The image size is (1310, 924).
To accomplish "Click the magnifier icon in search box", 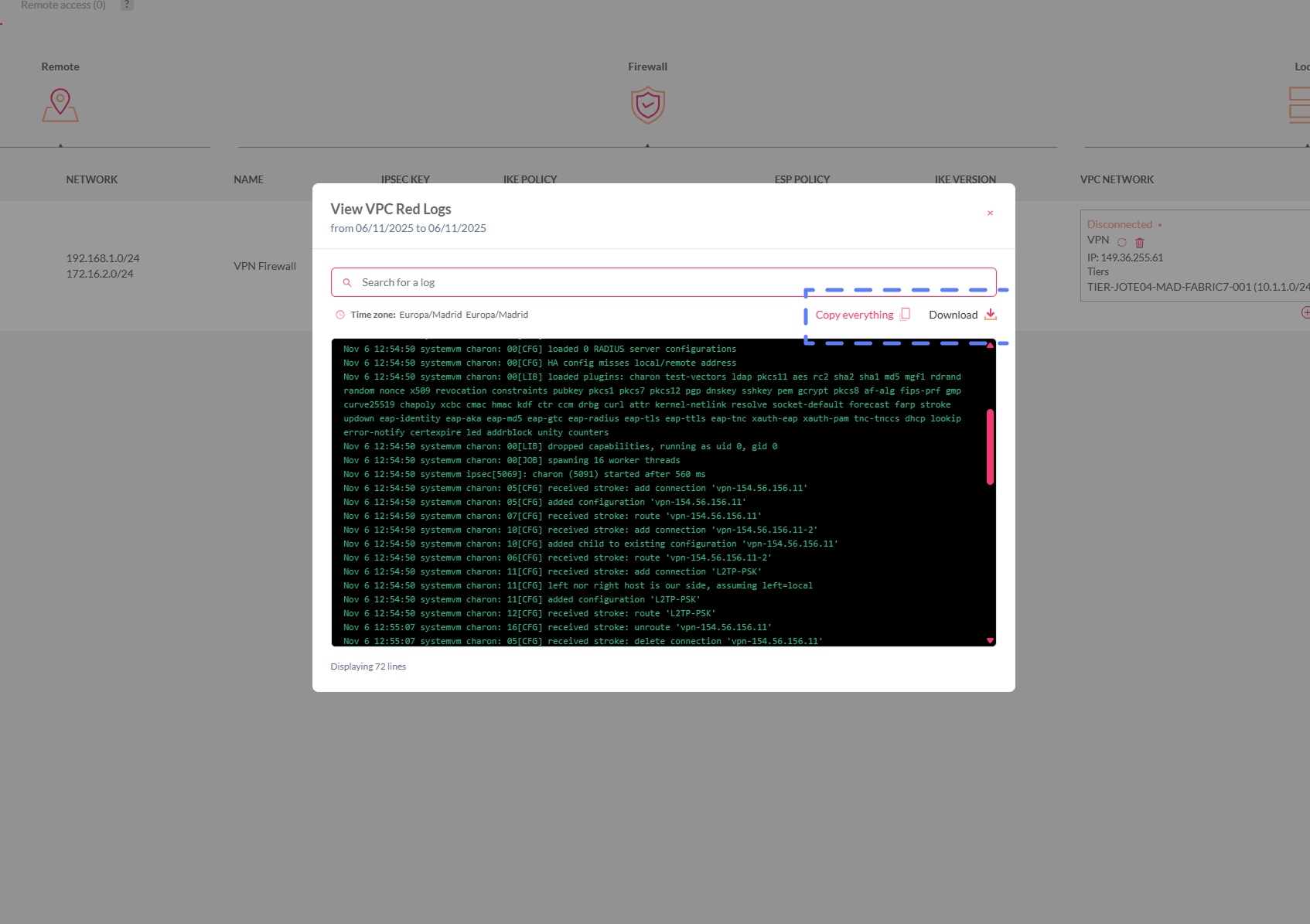I will (x=347, y=283).
